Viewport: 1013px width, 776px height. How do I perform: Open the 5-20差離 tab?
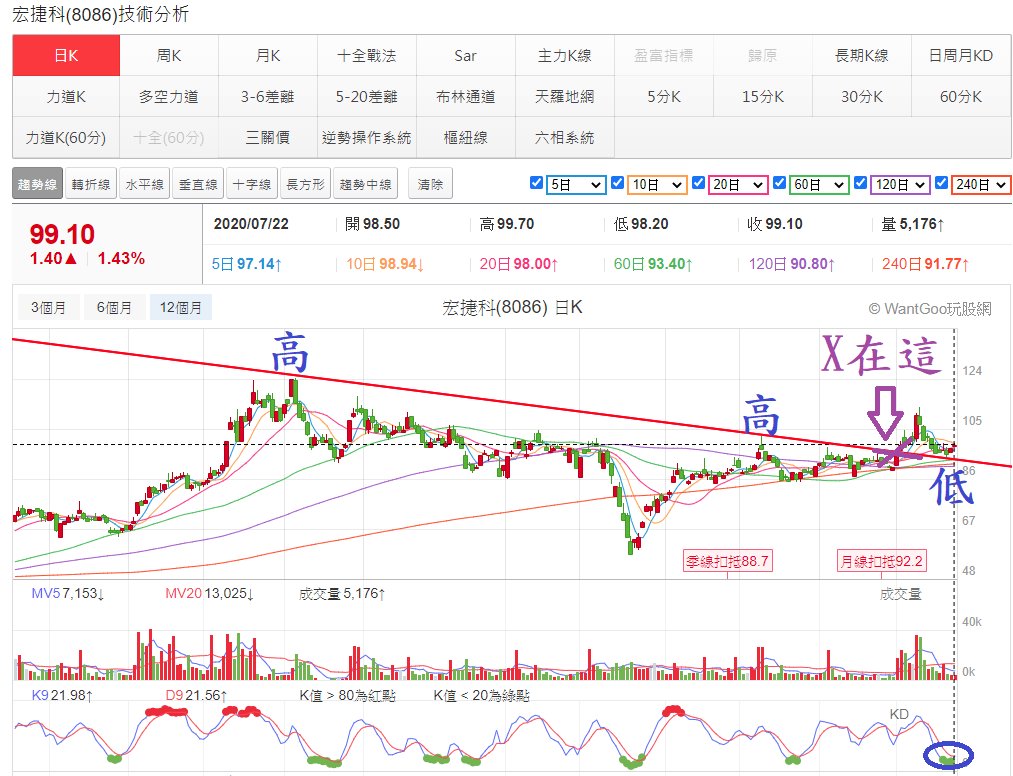tap(367, 97)
